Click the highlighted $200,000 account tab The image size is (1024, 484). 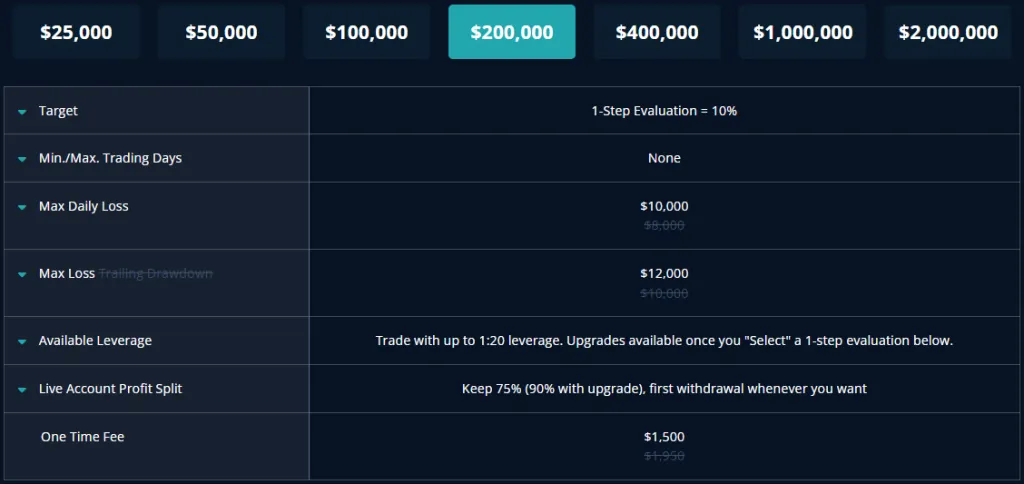pyautogui.click(x=512, y=32)
